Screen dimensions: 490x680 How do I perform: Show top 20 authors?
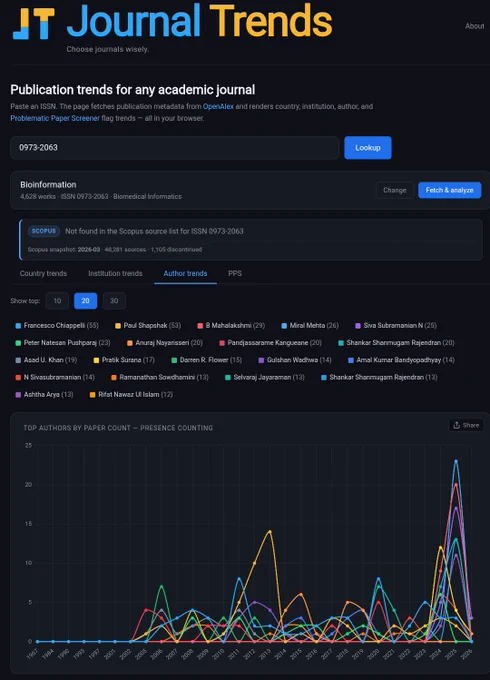click(85, 301)
